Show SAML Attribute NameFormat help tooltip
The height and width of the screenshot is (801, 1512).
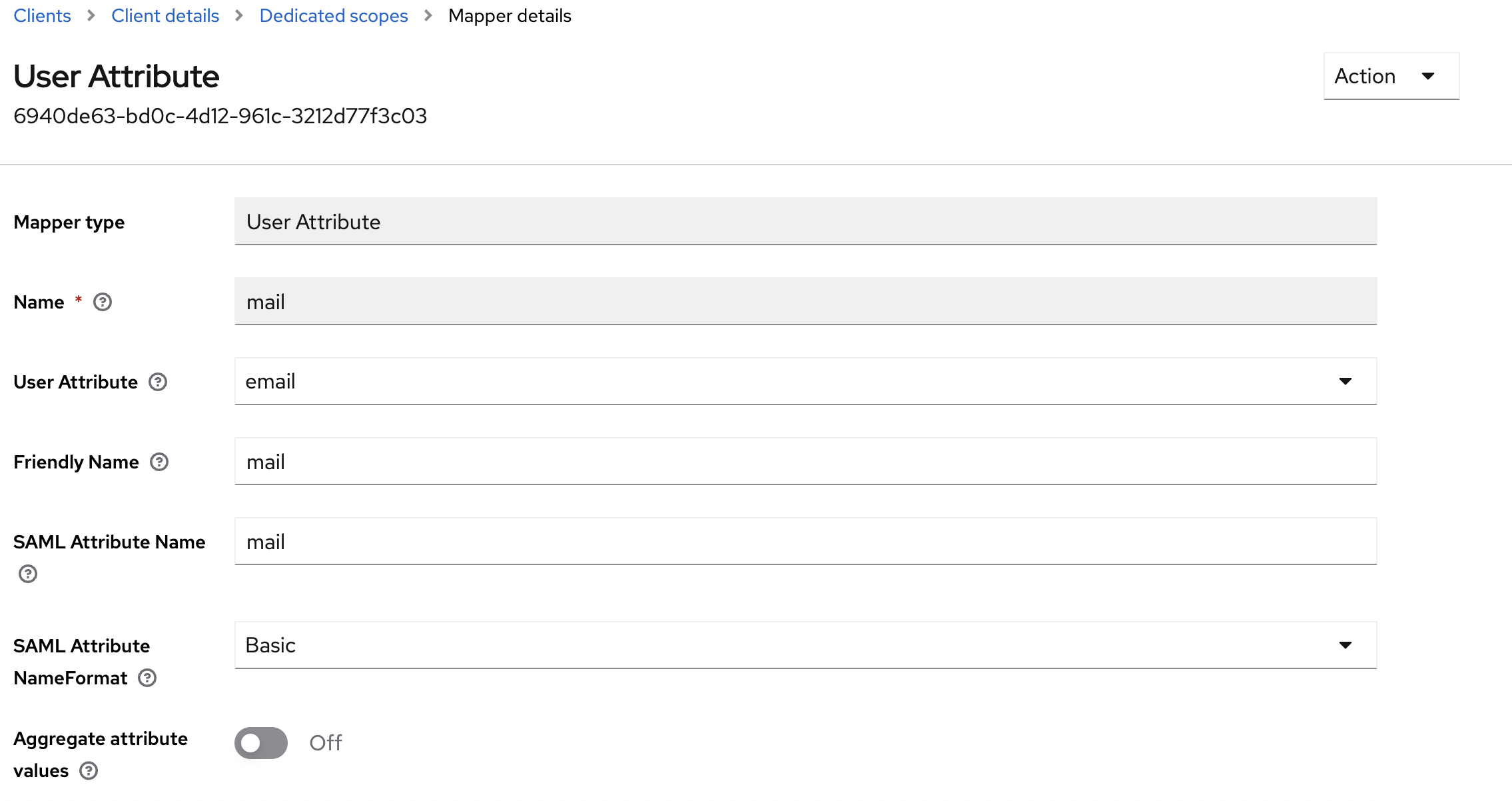[x=147, y=678]
